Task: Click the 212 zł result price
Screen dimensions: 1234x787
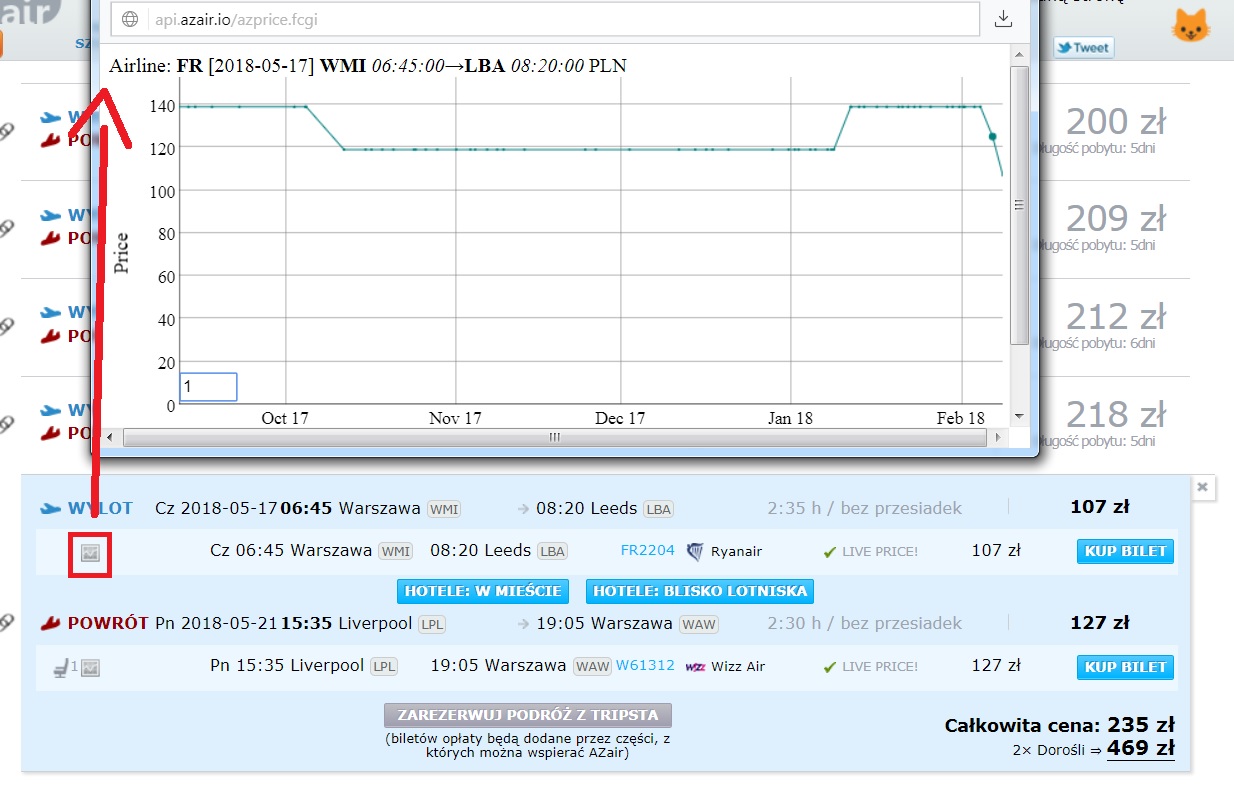Action: tap(1115, 317)
